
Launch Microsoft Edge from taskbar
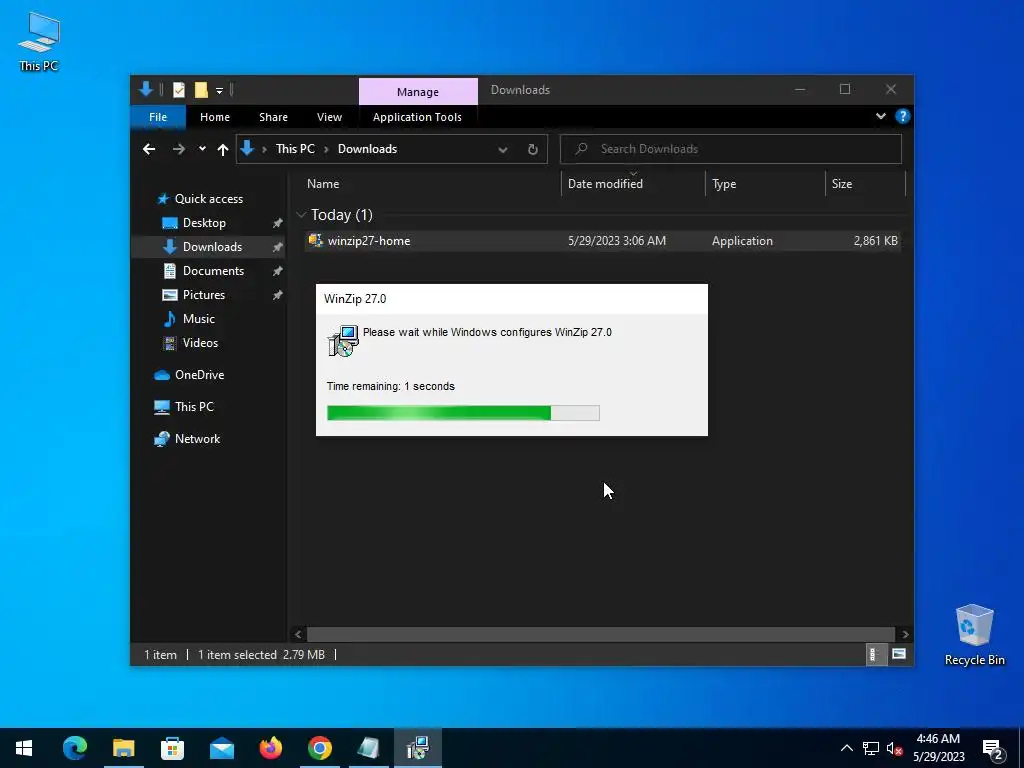74,748
